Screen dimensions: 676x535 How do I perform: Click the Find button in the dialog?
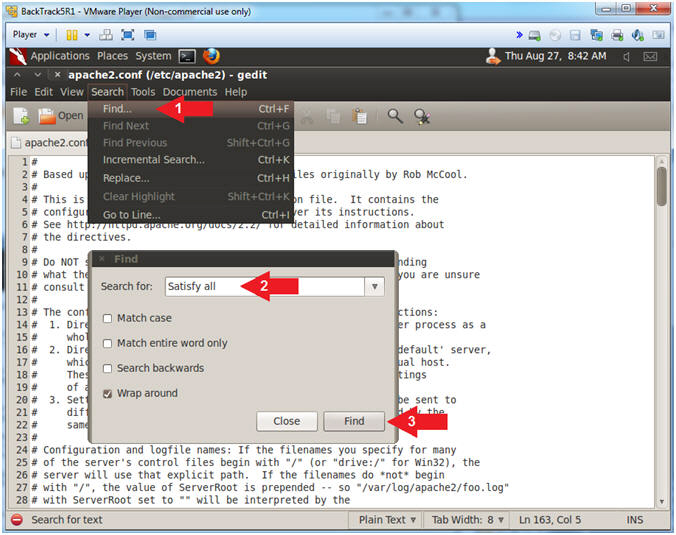click(x=354, y=421)
